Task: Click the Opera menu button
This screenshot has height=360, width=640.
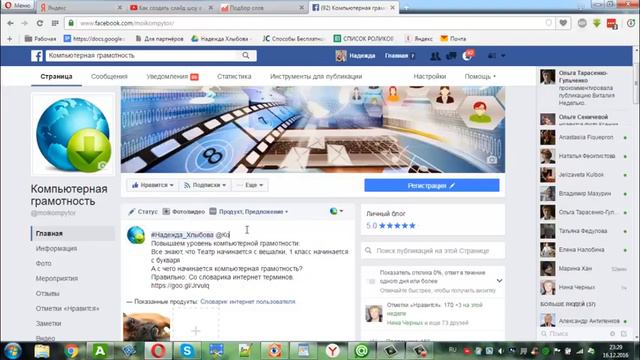Action: click(x=18, y=6)
